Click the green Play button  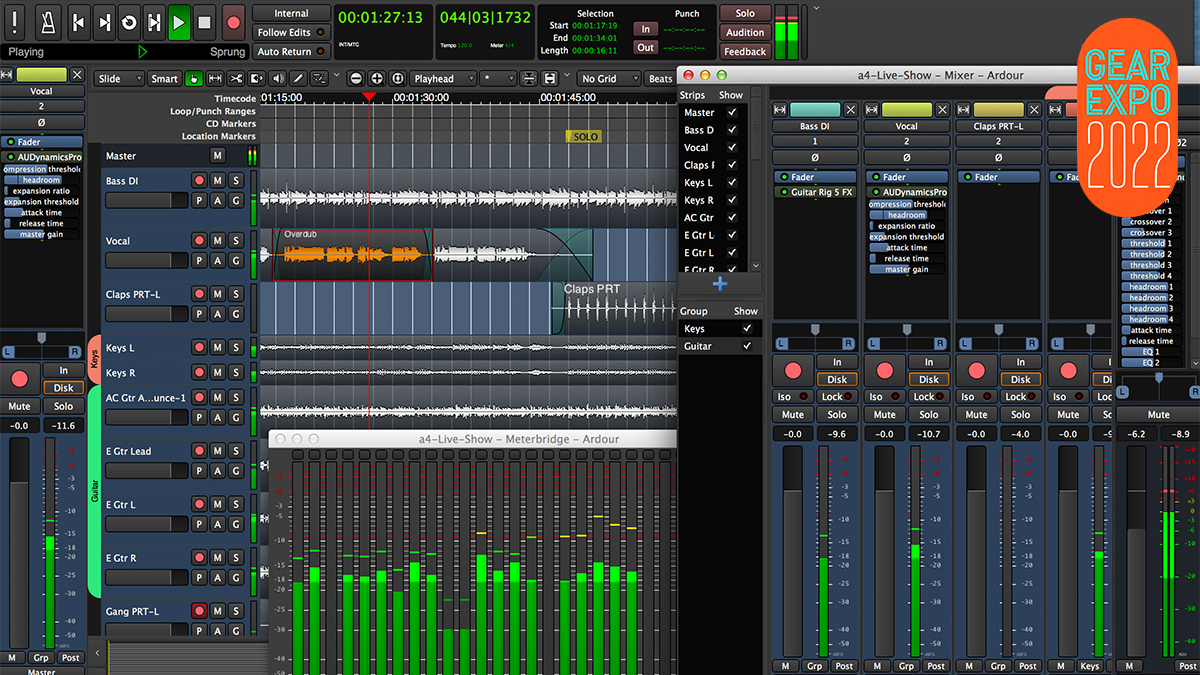click(179, 20)
